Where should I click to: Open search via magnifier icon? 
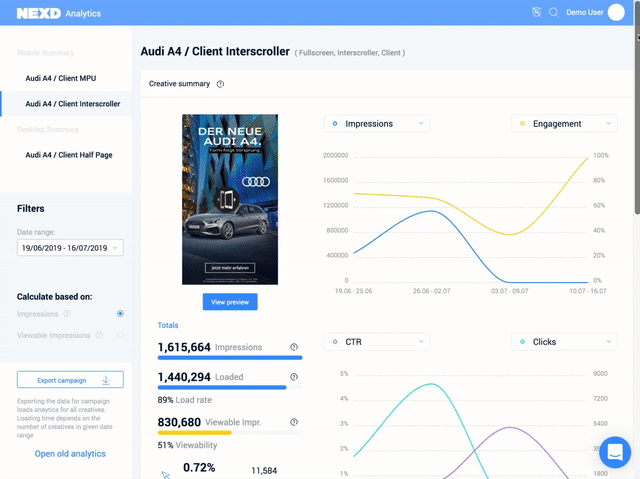click(553, 12)
